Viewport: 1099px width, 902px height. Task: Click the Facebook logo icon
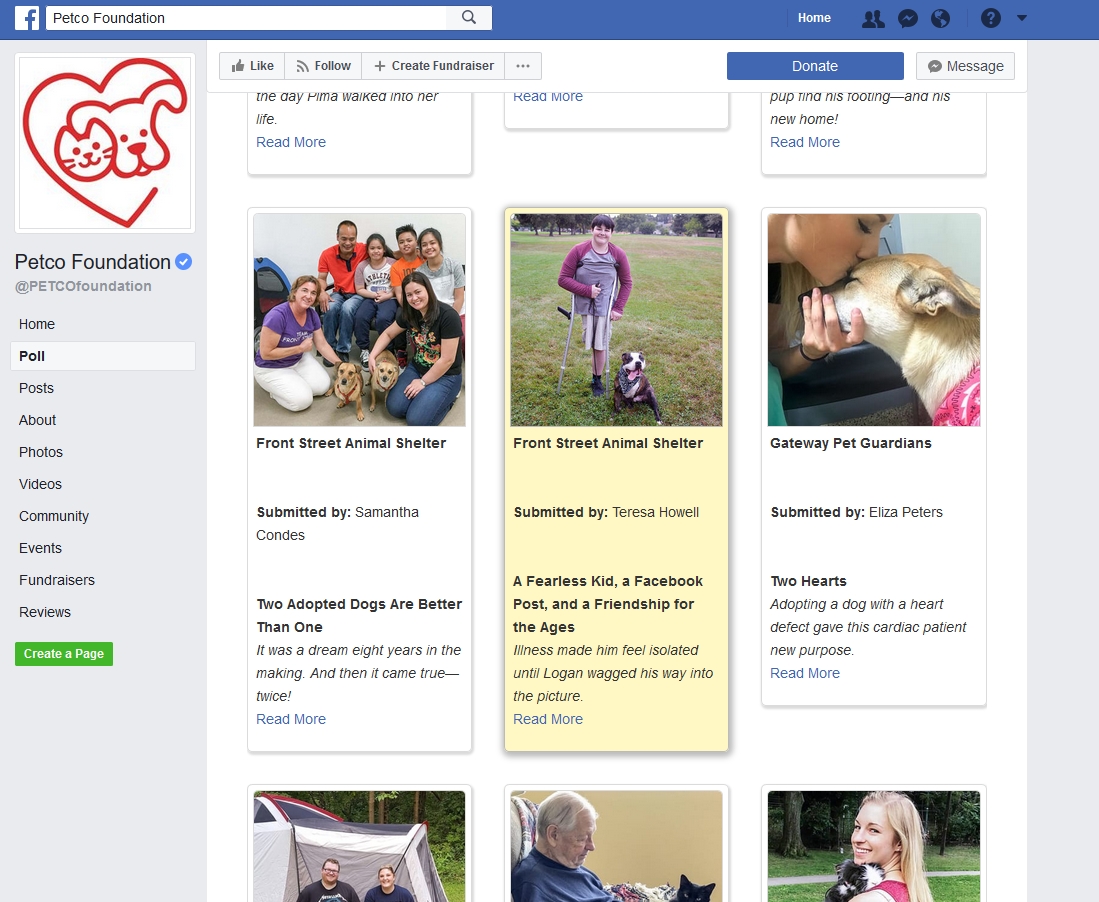(27, 18)
